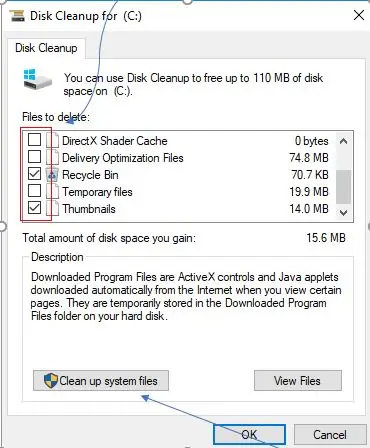Click the shield icon on Clean up system files

coord(51,381)
